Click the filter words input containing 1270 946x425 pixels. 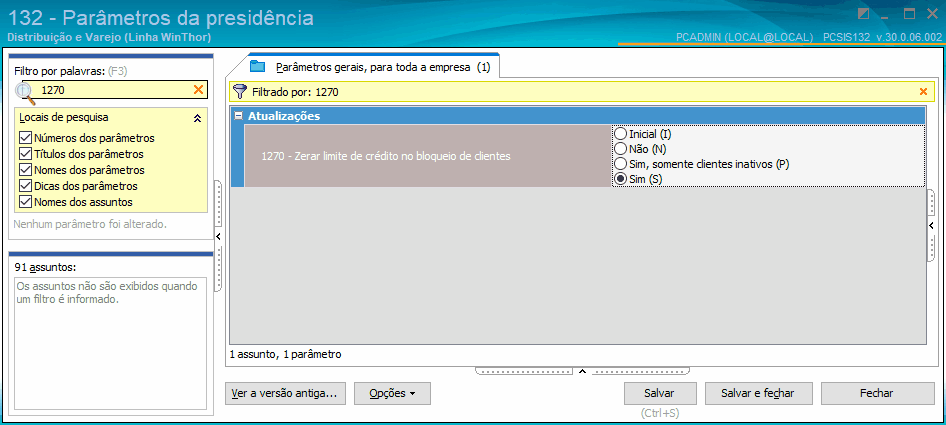click(115, 89)
